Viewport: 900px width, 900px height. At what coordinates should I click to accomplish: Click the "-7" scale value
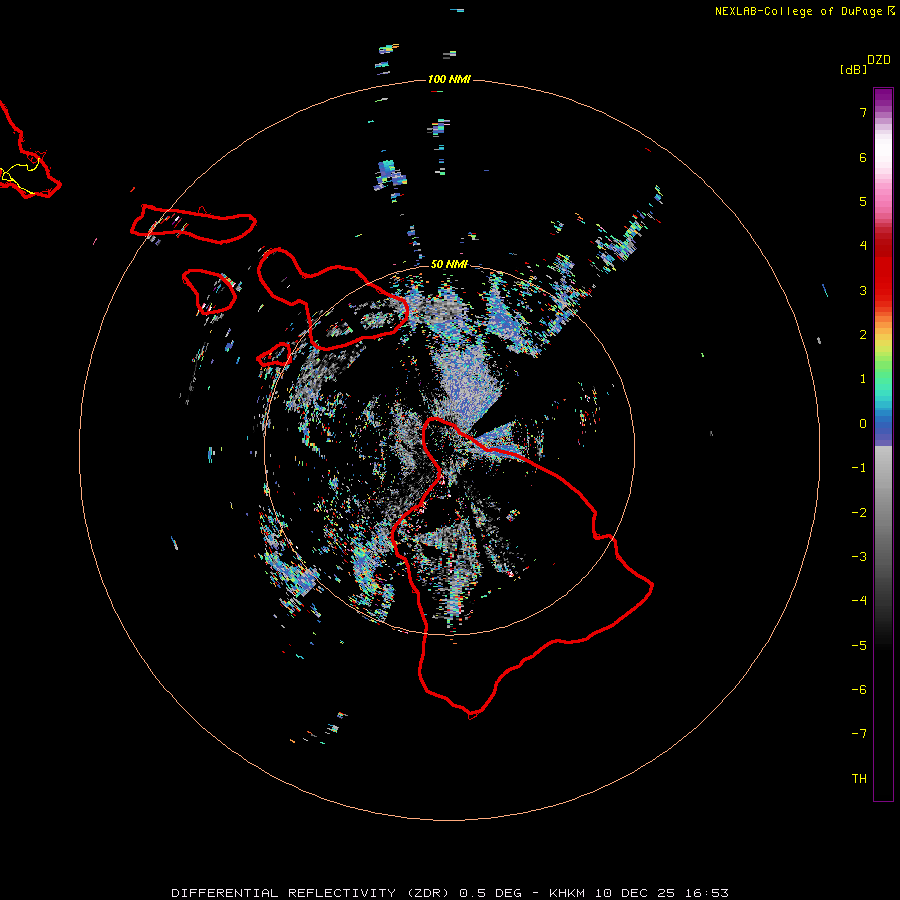tap(859, 734)
